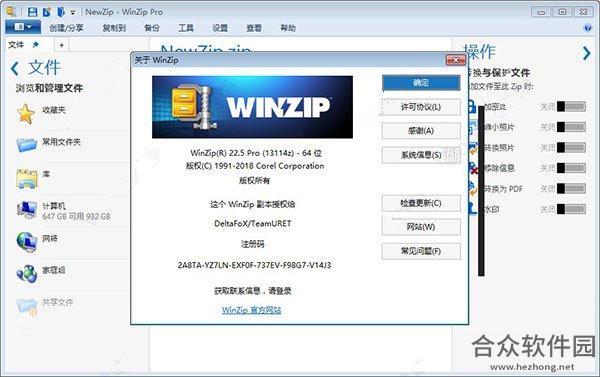Open the WinZip 官方网站 link

coord(251,310)
